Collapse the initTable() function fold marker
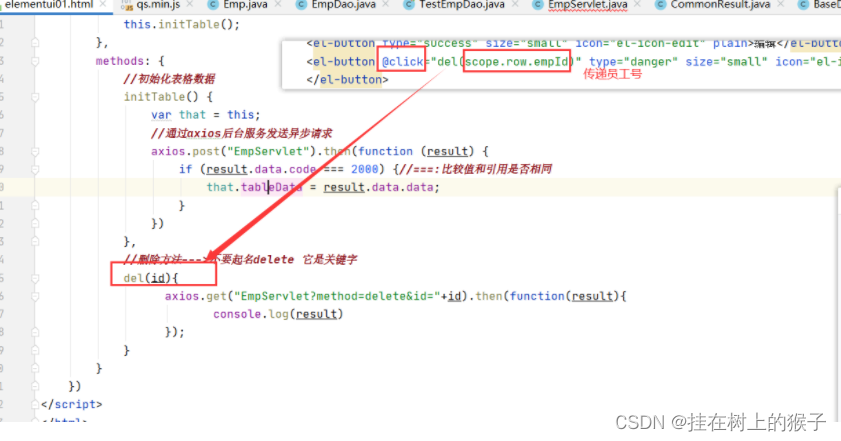Screen dimensions: 841x441 (35, 97)
